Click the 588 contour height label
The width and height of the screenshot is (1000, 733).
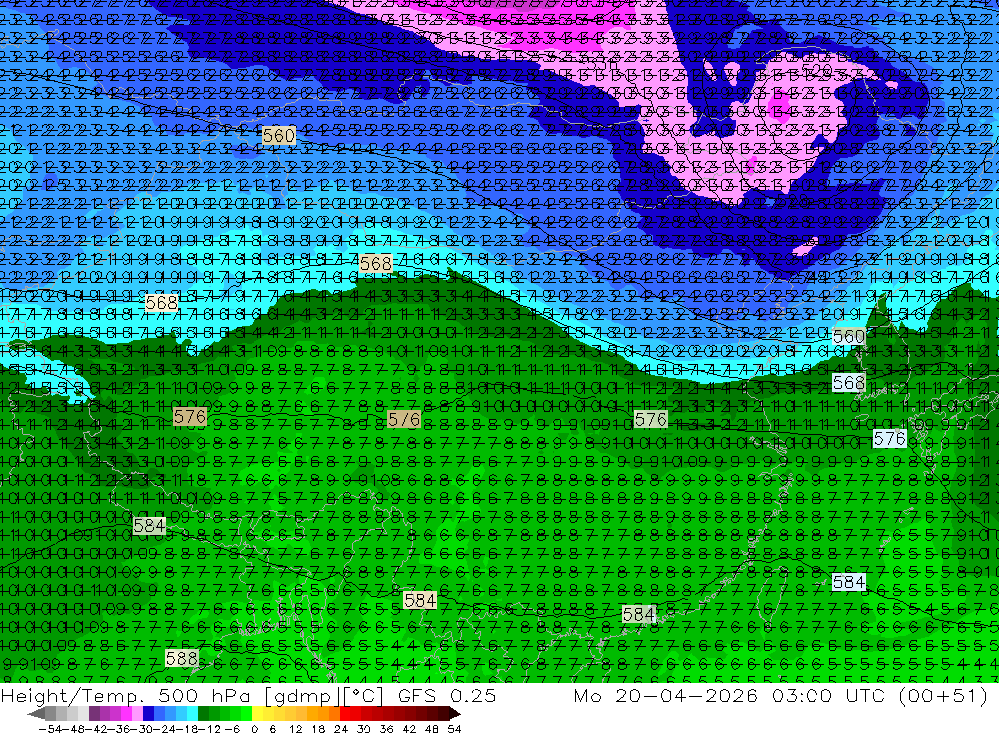(x=182, y=658)
